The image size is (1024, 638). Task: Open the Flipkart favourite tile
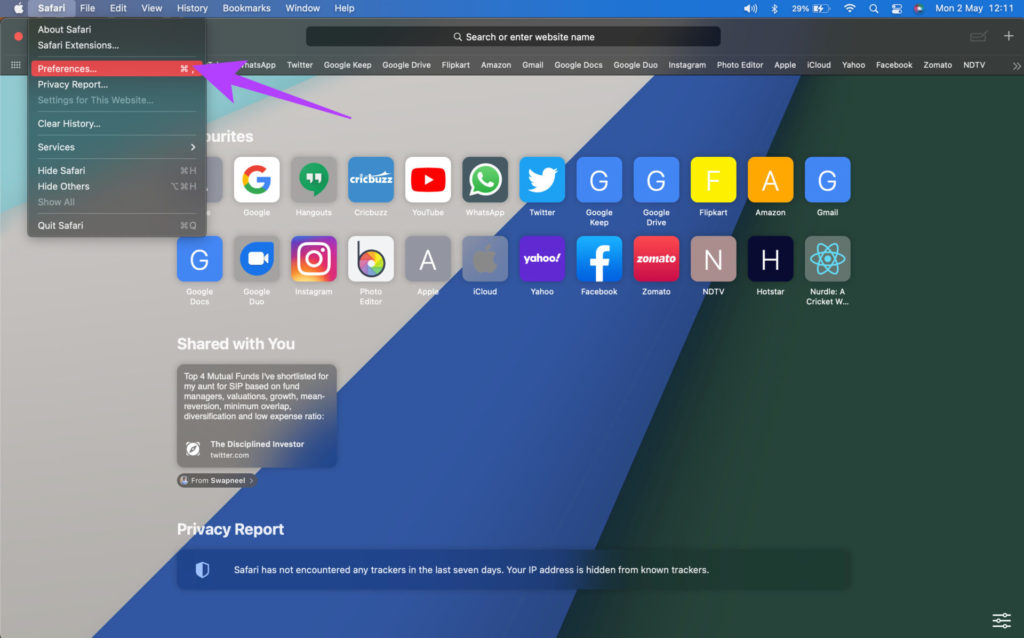[713, 180]
